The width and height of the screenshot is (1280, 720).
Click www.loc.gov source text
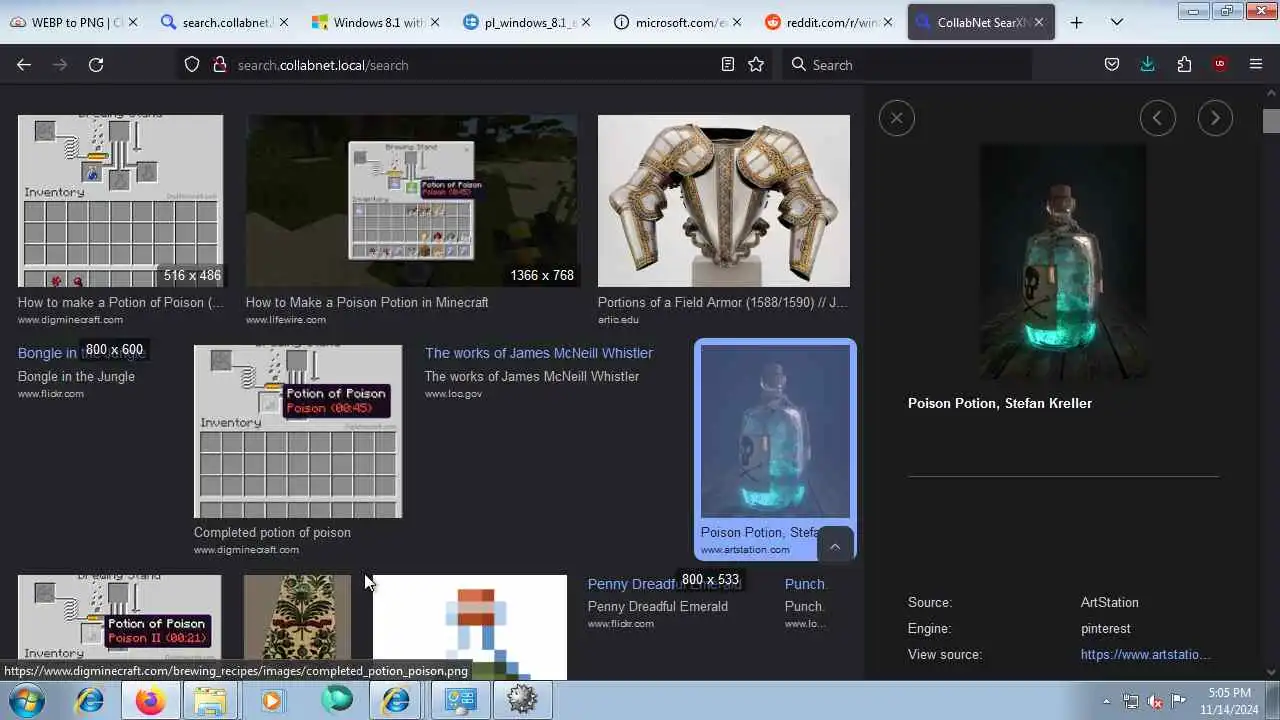click(x=453, y=394)
